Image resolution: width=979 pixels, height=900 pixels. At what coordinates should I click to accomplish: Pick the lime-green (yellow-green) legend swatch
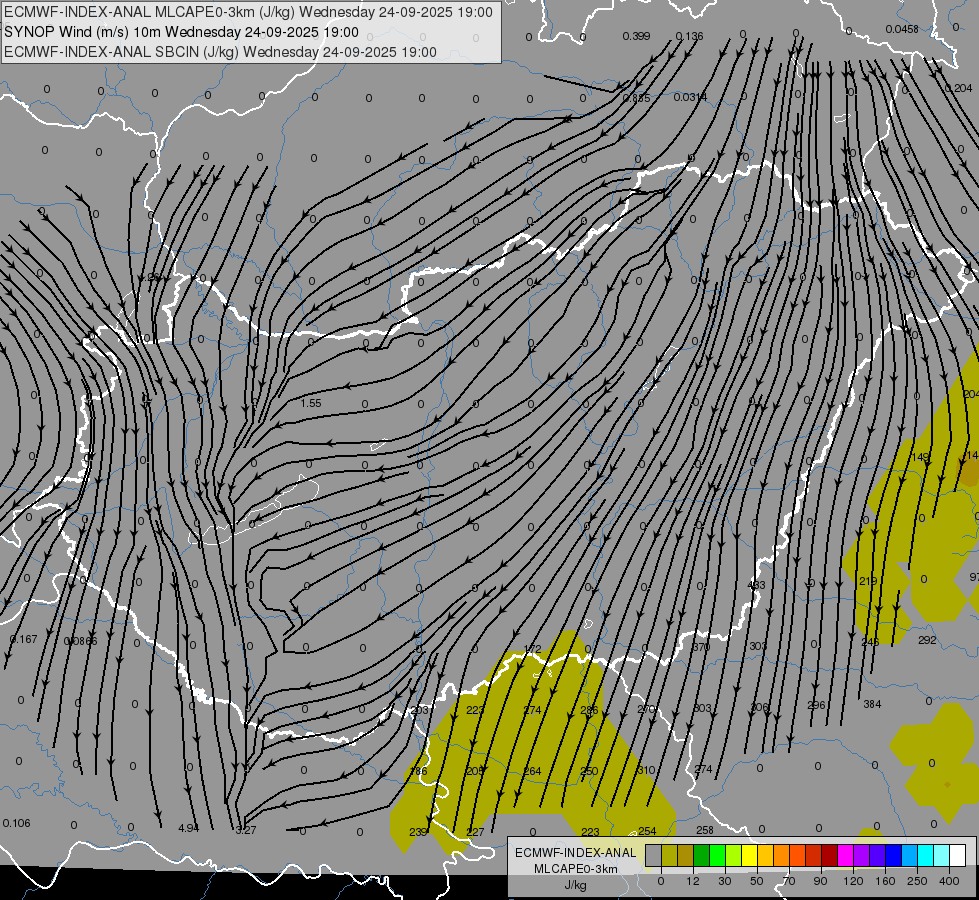733,856
